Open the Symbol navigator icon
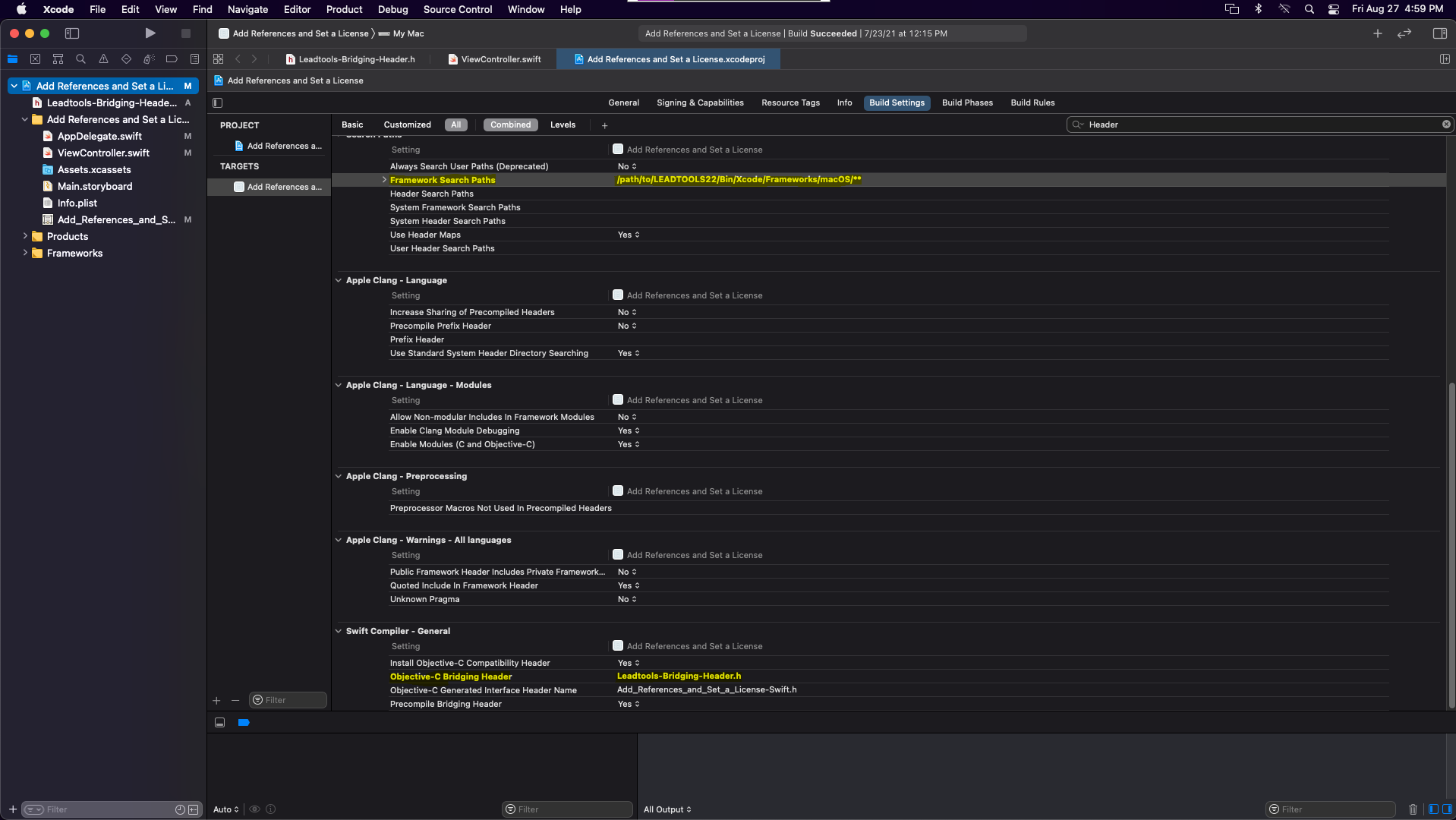1456x820 pixels. [58, 59]
